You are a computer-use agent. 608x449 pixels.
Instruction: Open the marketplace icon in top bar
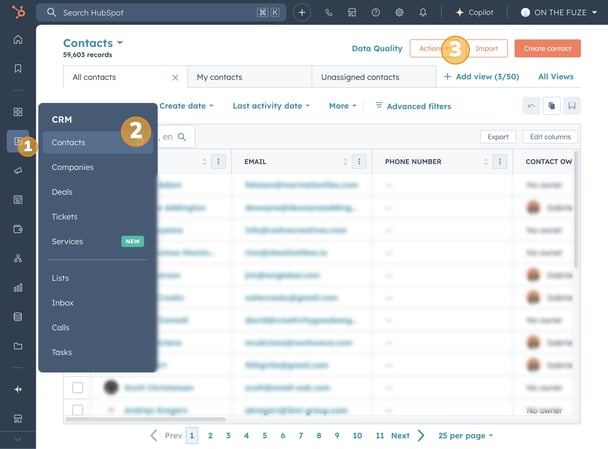click(352, 12)
